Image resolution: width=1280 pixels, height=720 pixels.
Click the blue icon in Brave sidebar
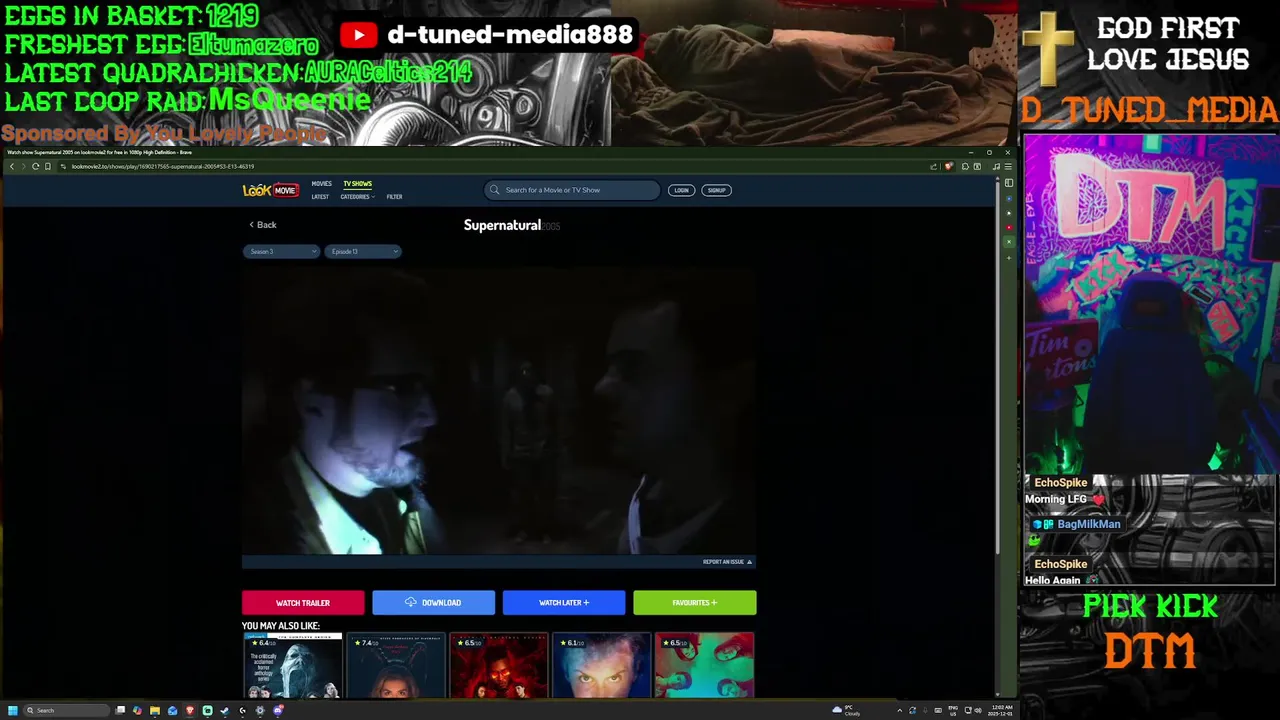[x=1009, y=199]
